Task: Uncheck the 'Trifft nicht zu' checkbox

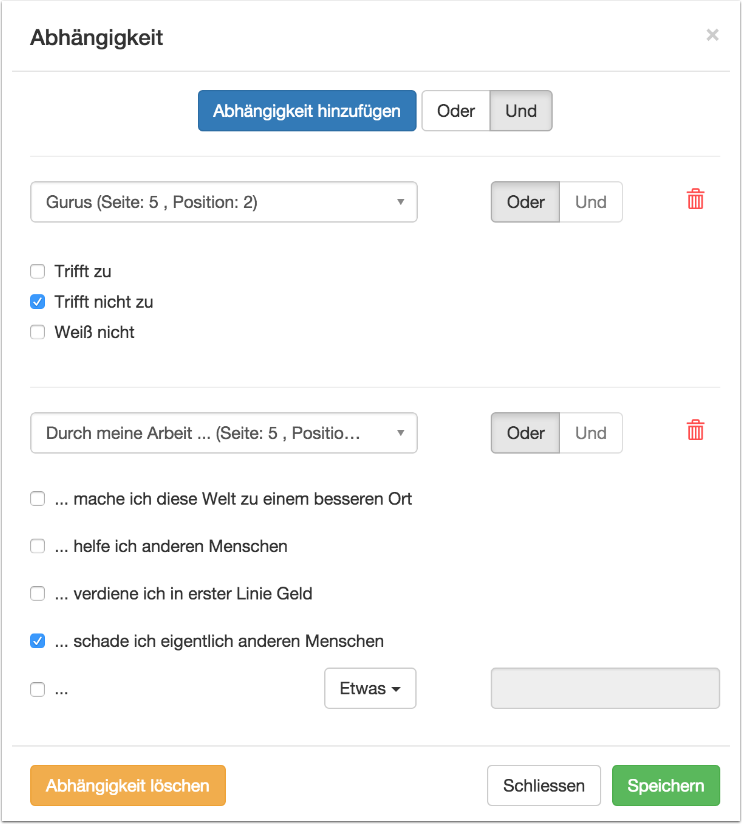Action: point(38,301)
